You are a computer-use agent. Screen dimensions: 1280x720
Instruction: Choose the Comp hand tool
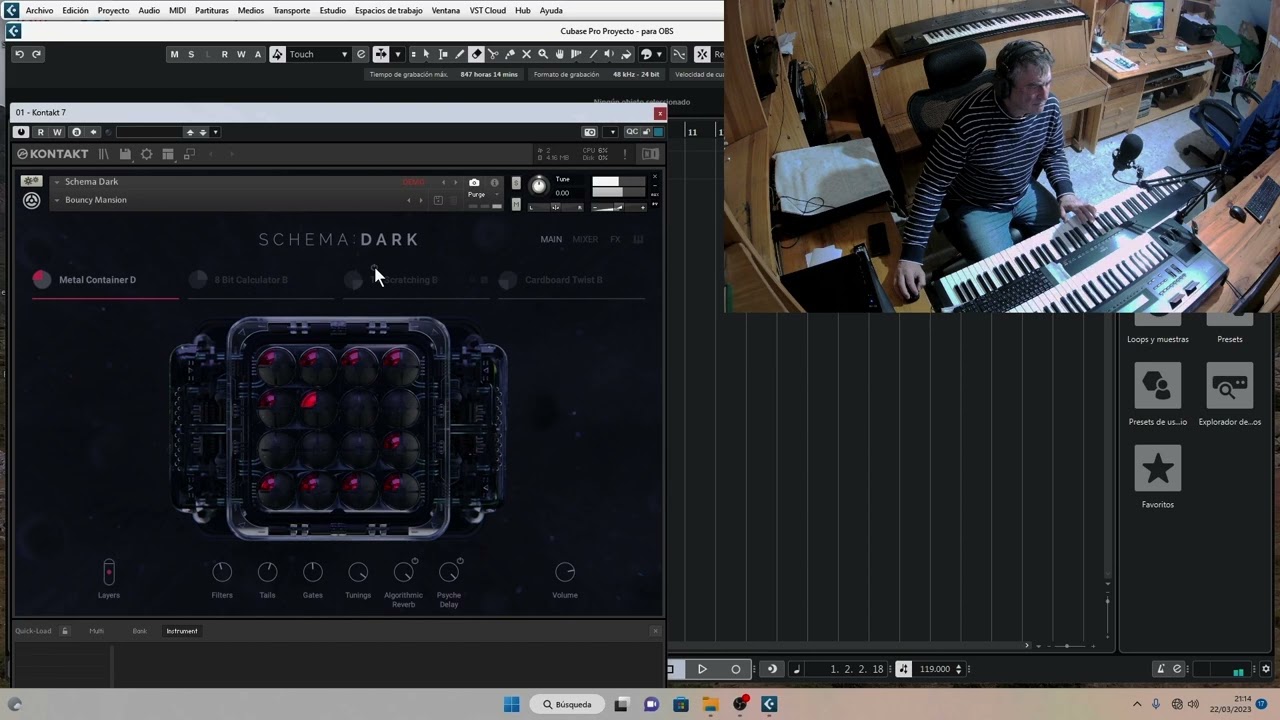pos(559,54)
